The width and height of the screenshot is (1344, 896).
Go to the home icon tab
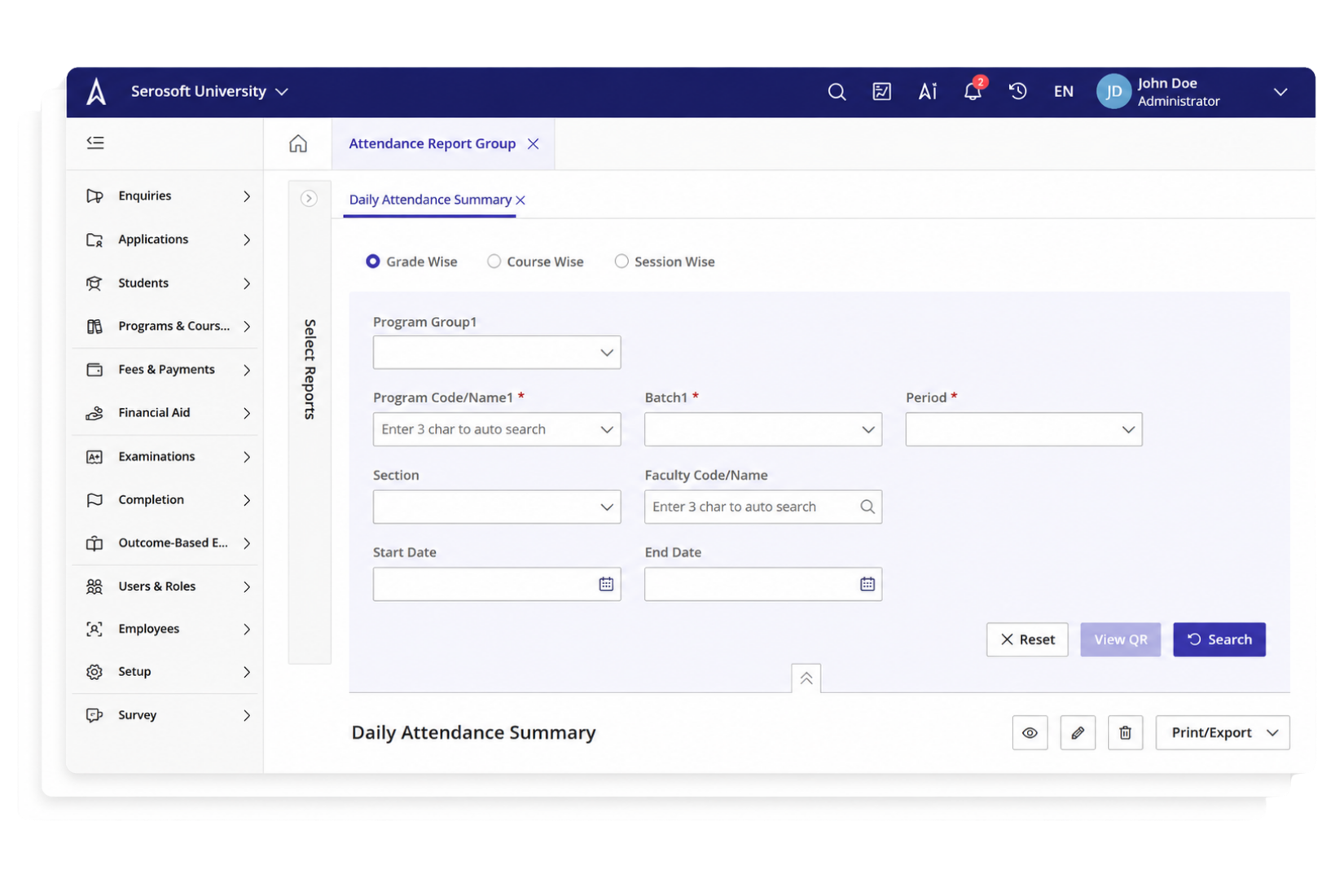(298, 143)
